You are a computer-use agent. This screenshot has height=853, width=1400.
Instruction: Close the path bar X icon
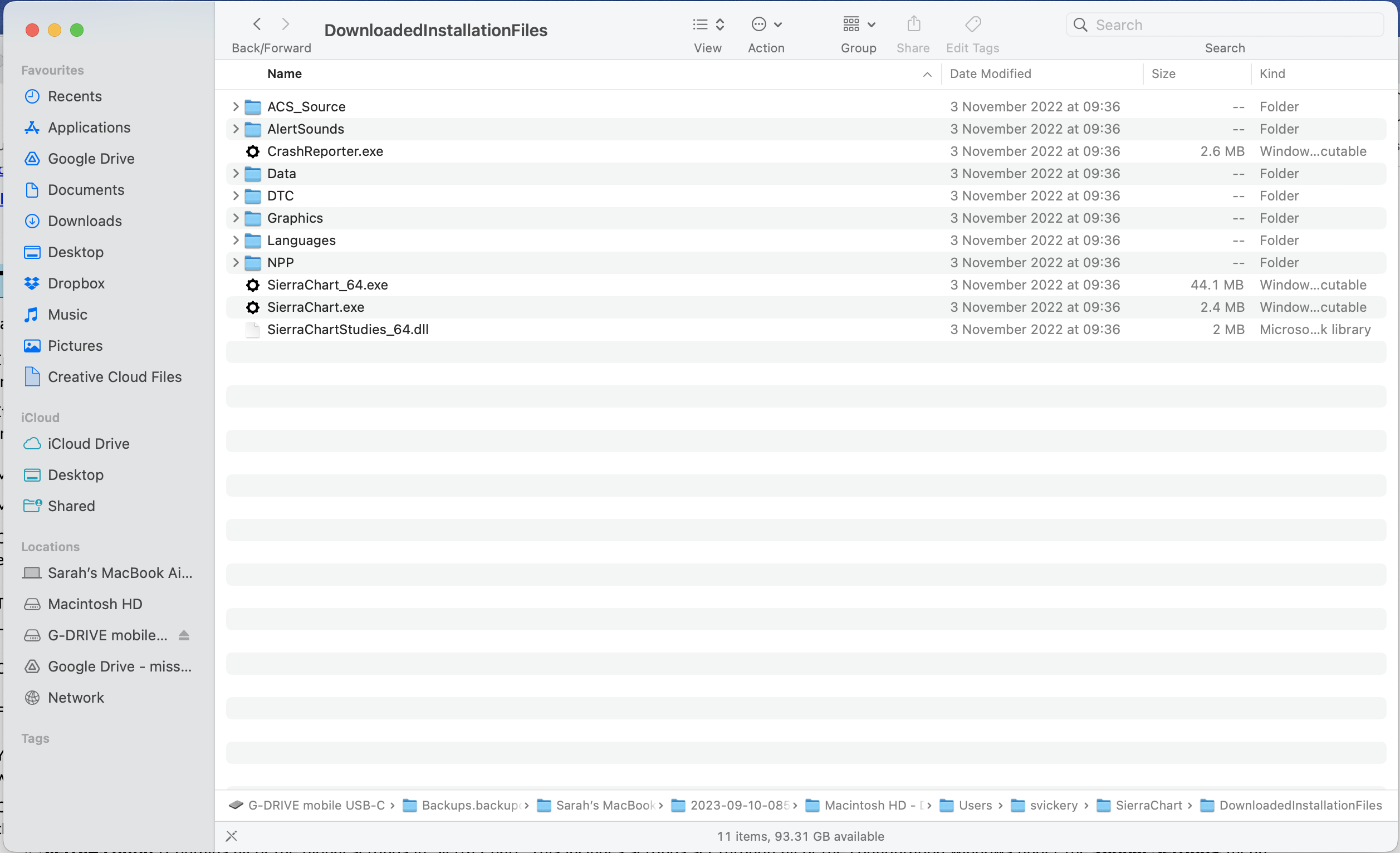tap(231, 836)
